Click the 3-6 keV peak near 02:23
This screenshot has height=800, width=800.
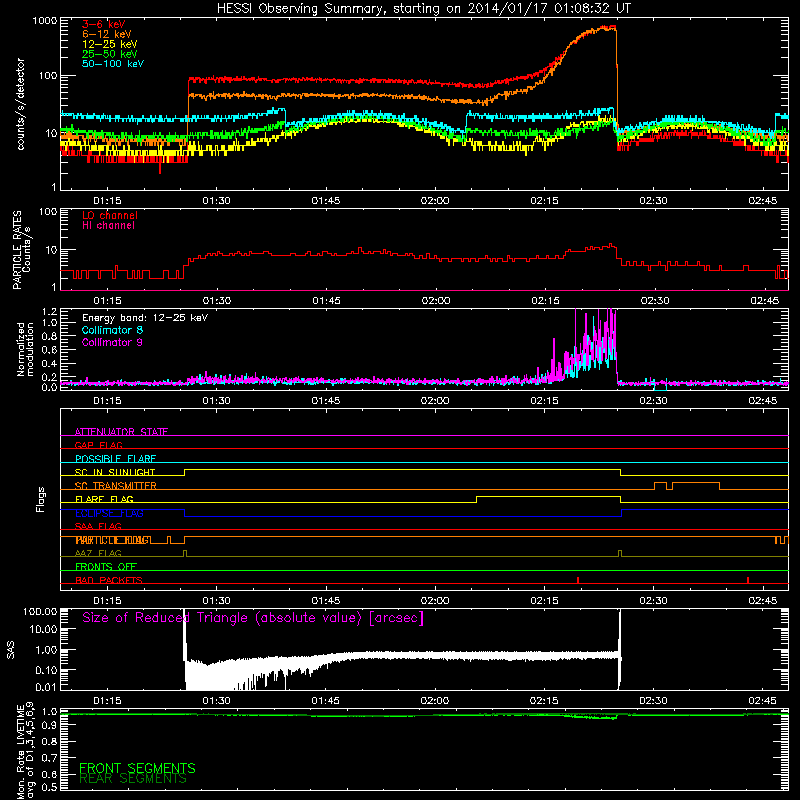[605, 27]
